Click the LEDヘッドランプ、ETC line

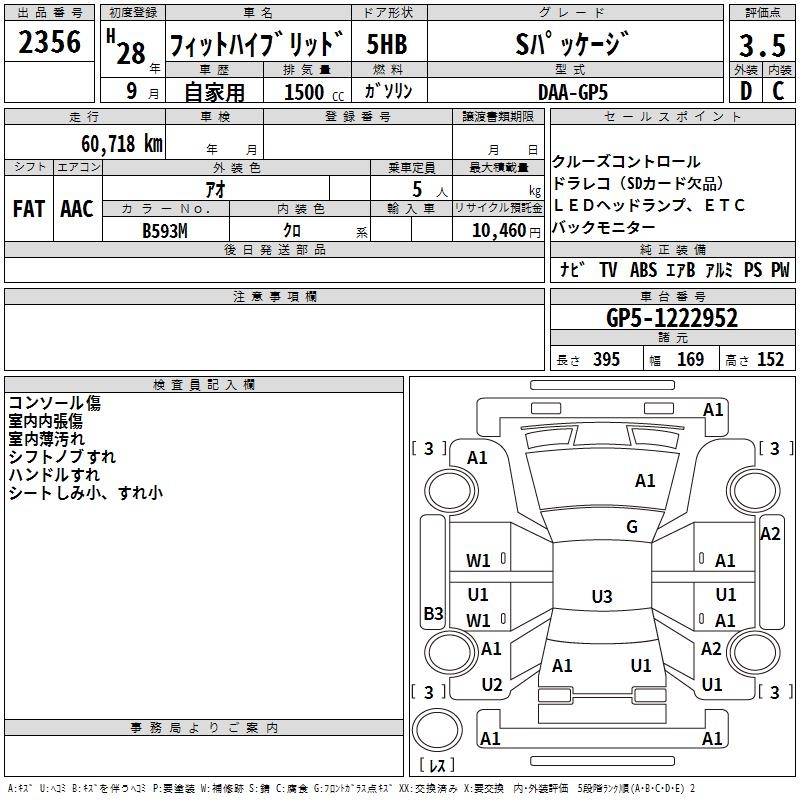[x=649, y=205]
